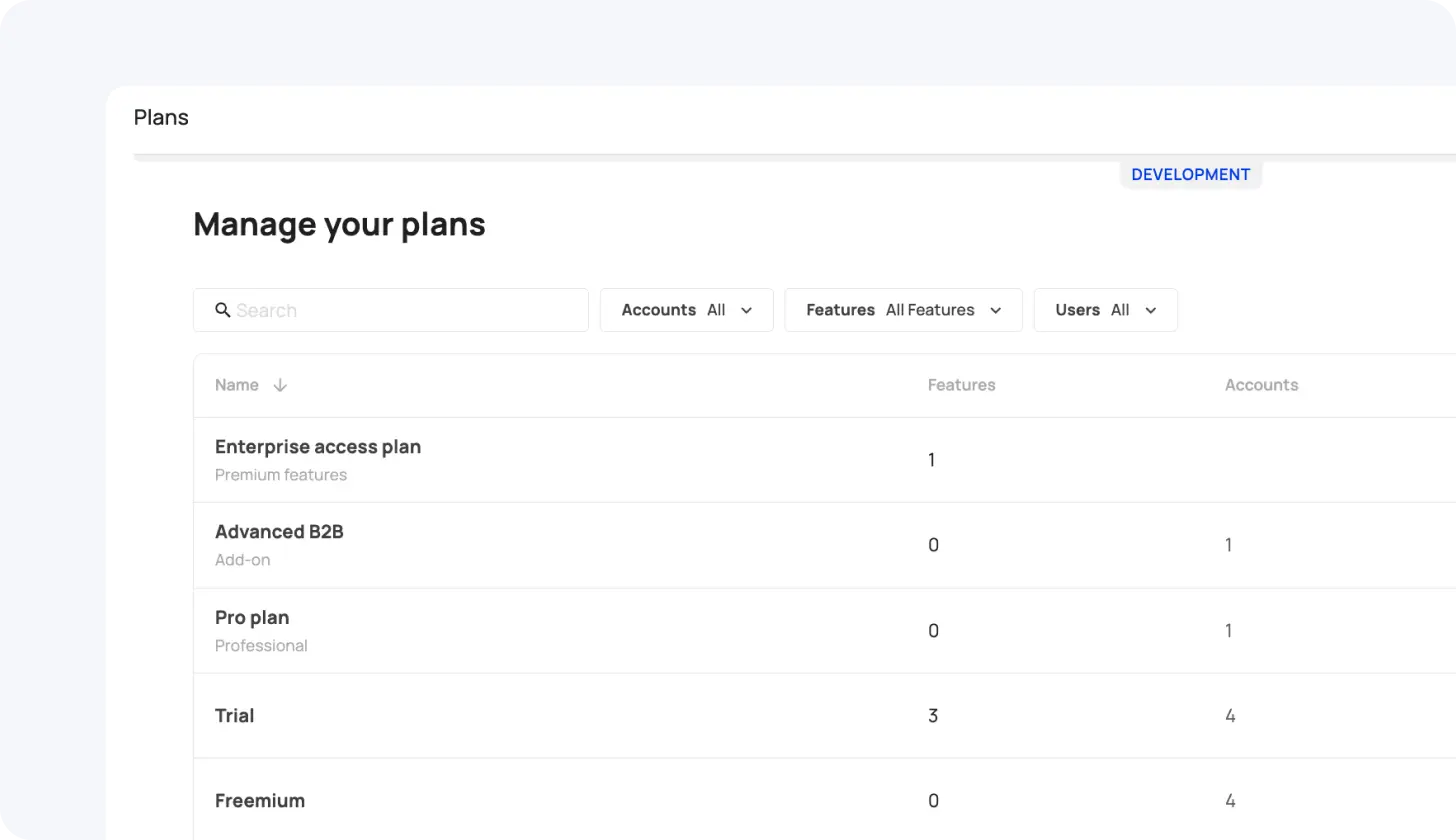Select the Pro plan entry
Viewport: 1456px width, 840px height.
252,618
